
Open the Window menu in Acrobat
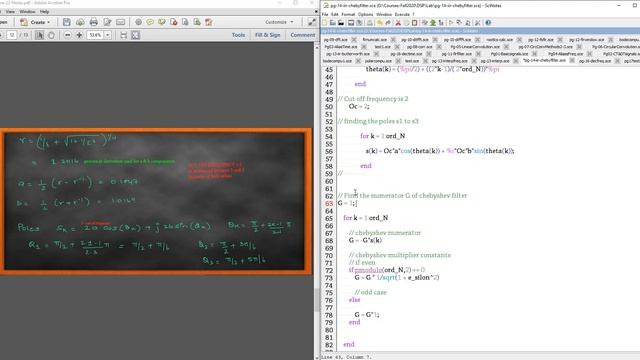click(x=27, y=12)
